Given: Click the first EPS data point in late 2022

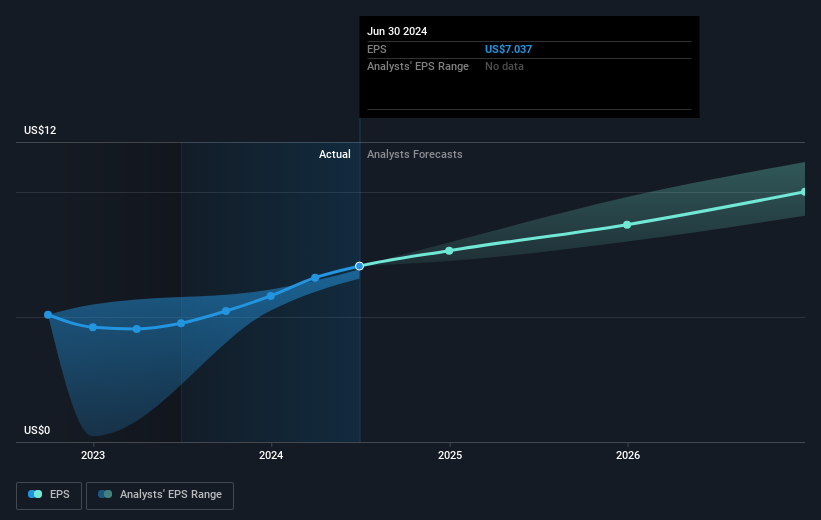Looking at the screenshot, I should [48, 315].
